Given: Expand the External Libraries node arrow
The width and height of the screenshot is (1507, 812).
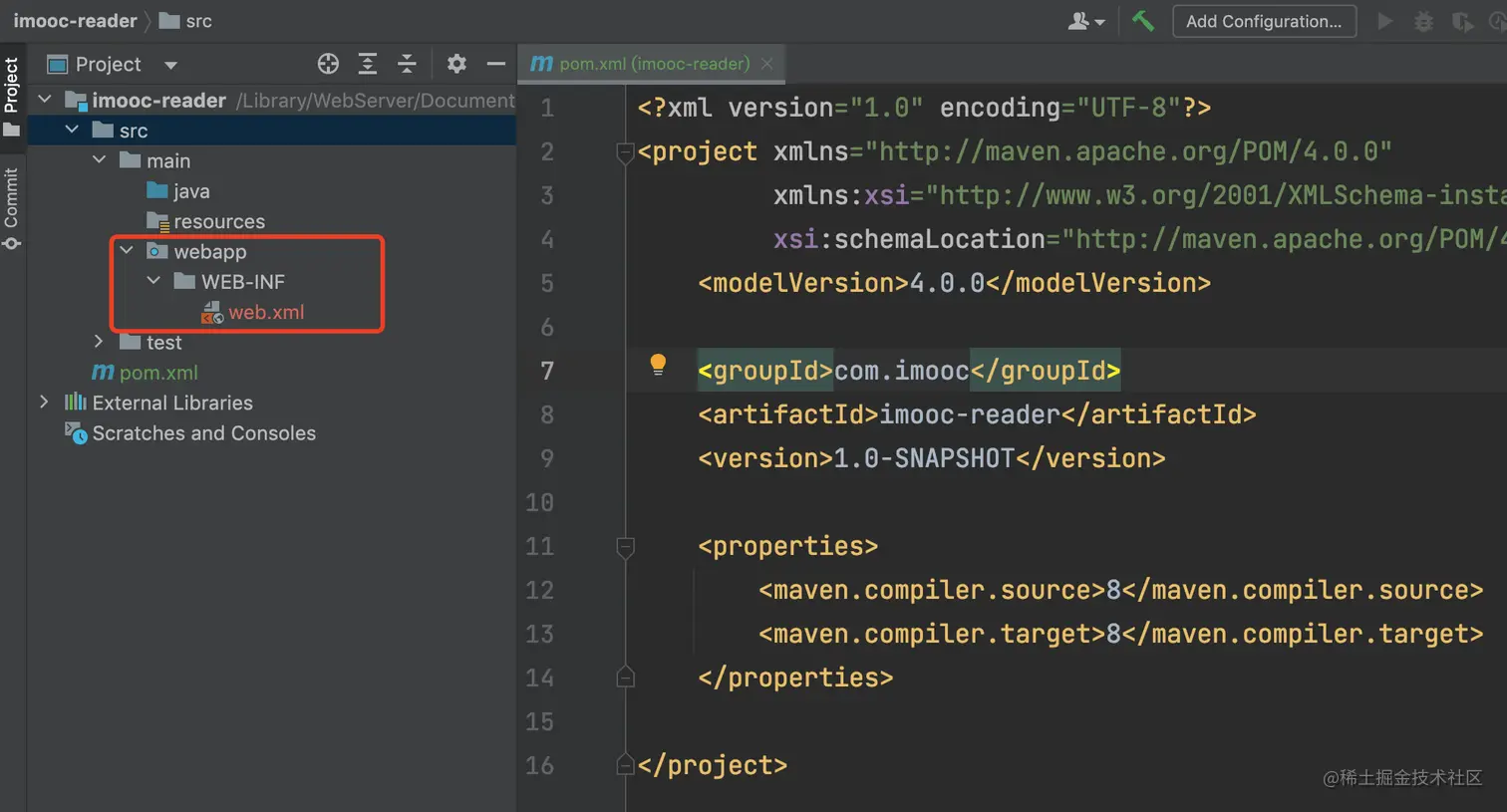Looking at the screenshot, I should tap(44, 402).
